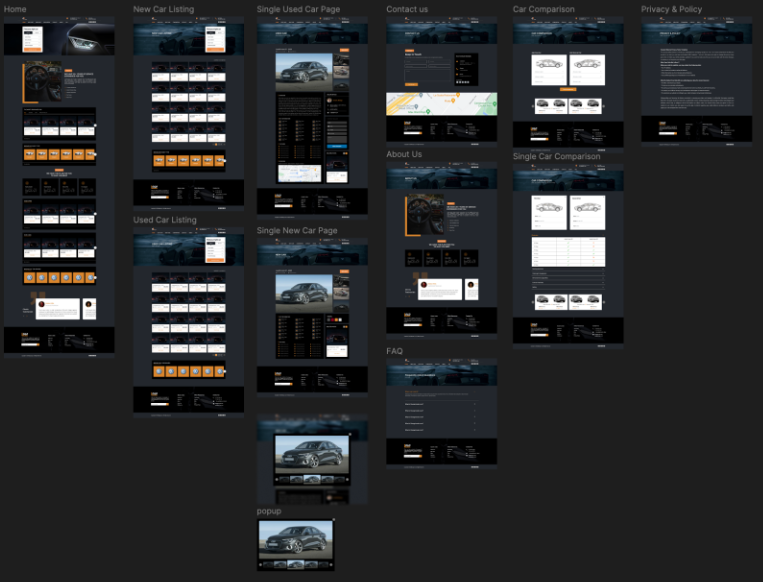This screenshot has height=582, width=763.
Task: Select the "popup" frame label
Action: point(269,511)
